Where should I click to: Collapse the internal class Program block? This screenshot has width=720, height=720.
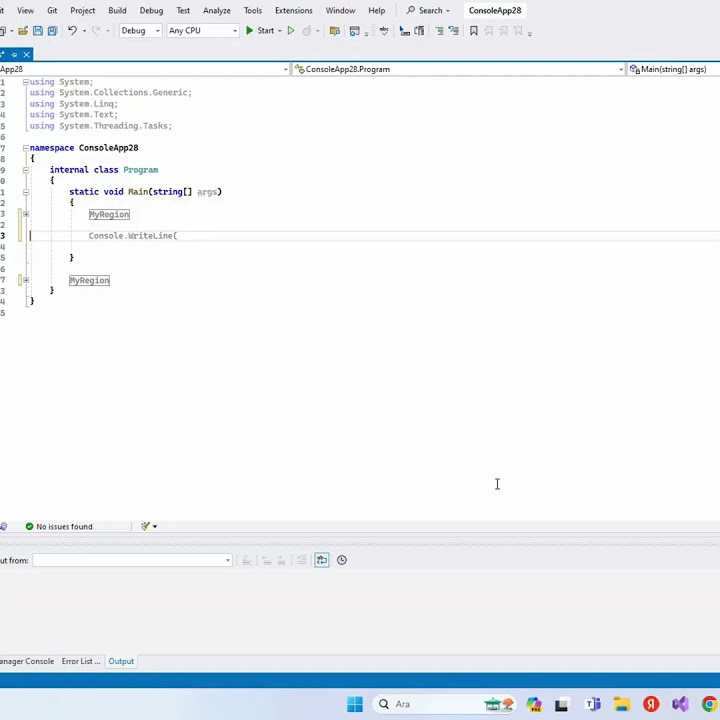pyautogui.click(x=26, y=170)
